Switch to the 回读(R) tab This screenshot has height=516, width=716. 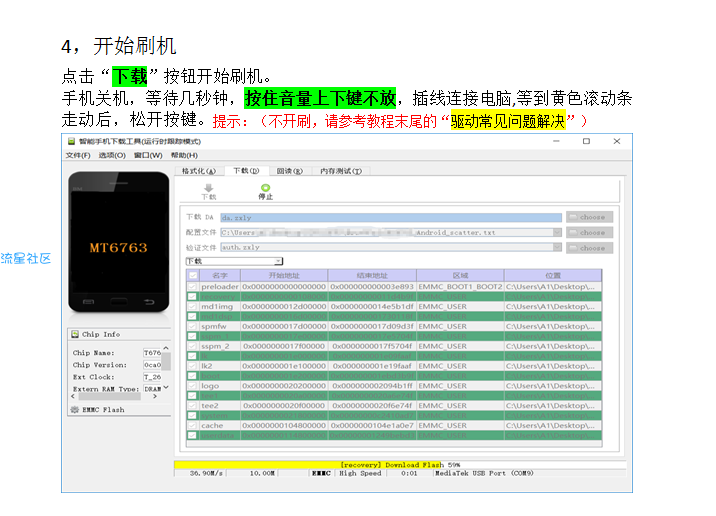pyautogui.click(x=290, y=171)
